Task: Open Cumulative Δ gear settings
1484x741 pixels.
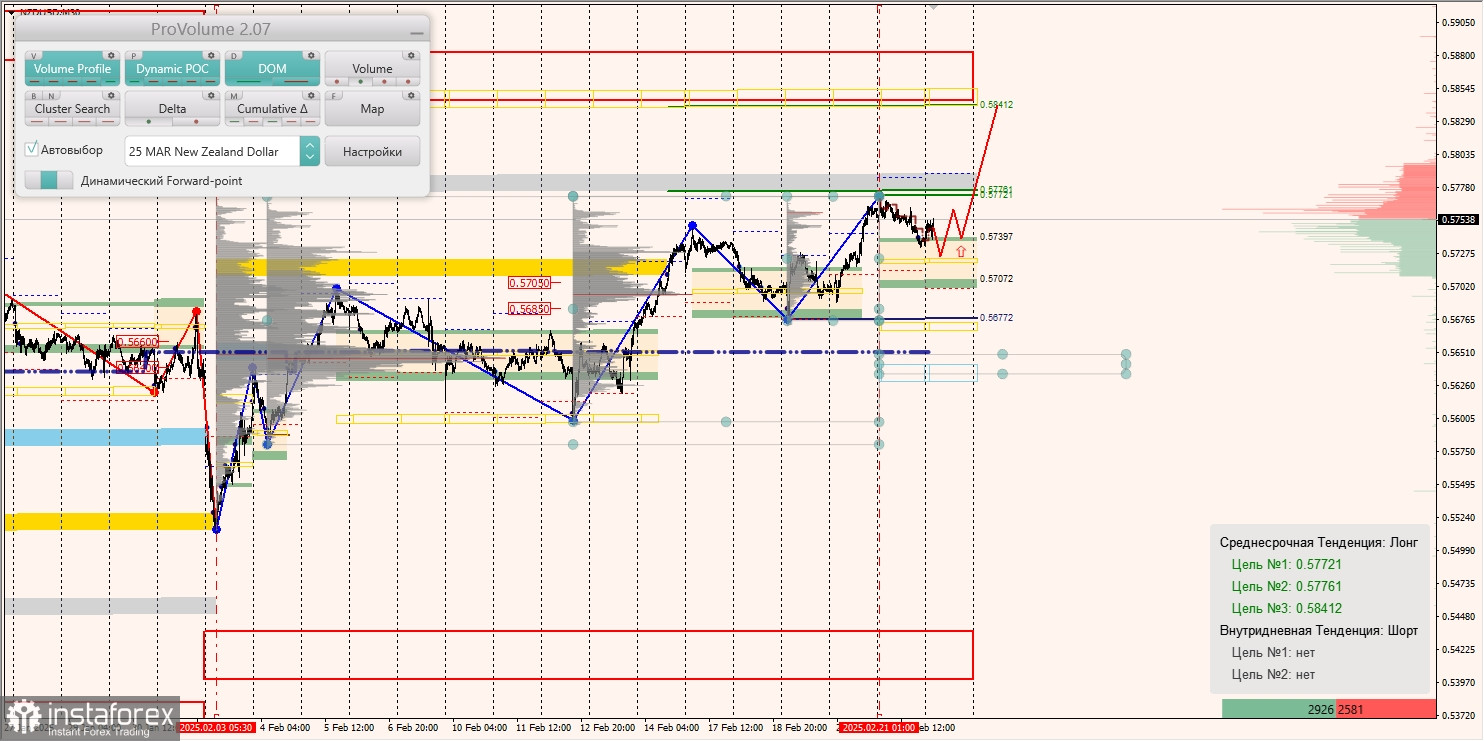Action: point(311,96)
